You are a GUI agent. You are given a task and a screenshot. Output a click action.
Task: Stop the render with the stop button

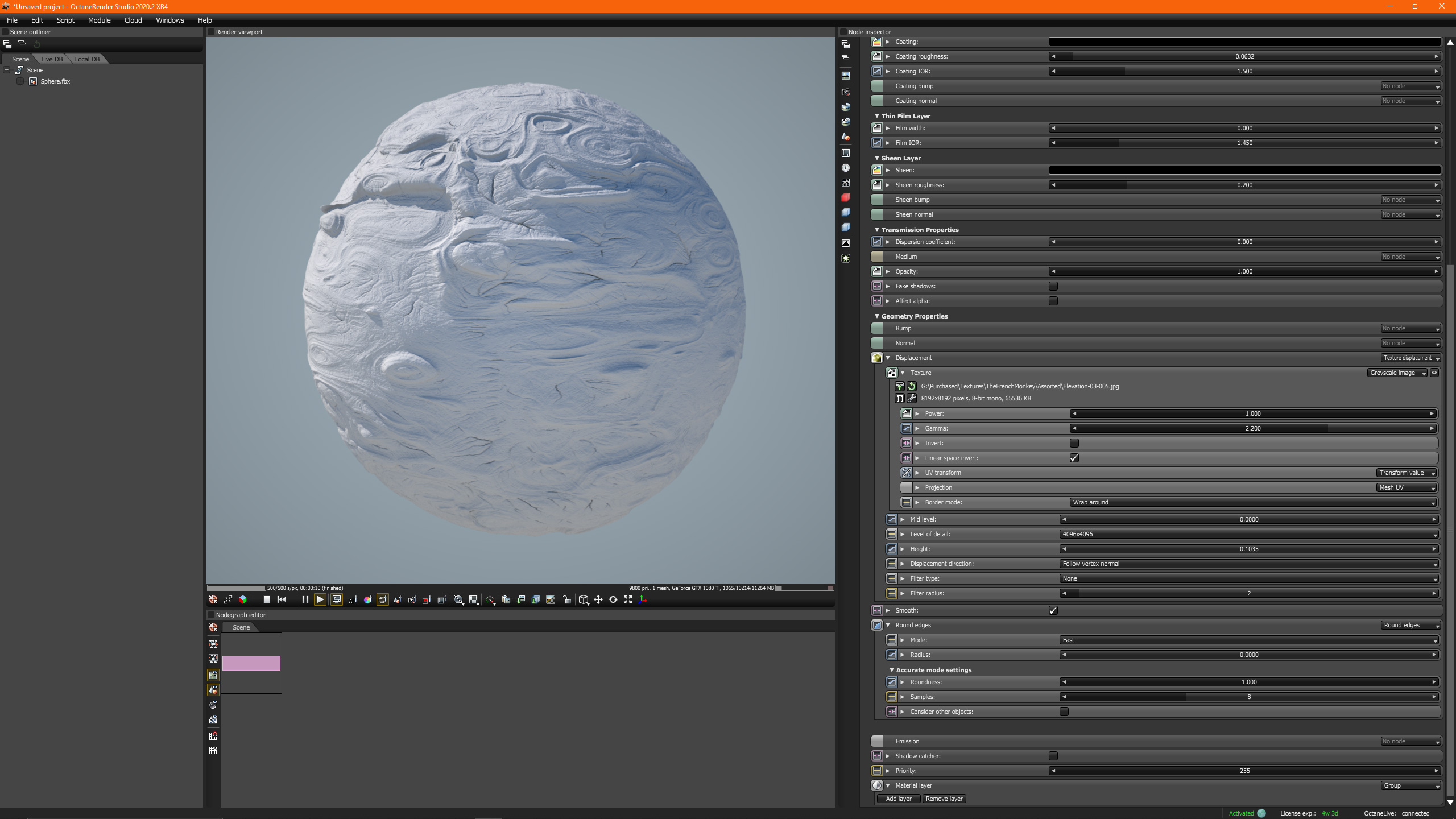click(x=266, y=599)
